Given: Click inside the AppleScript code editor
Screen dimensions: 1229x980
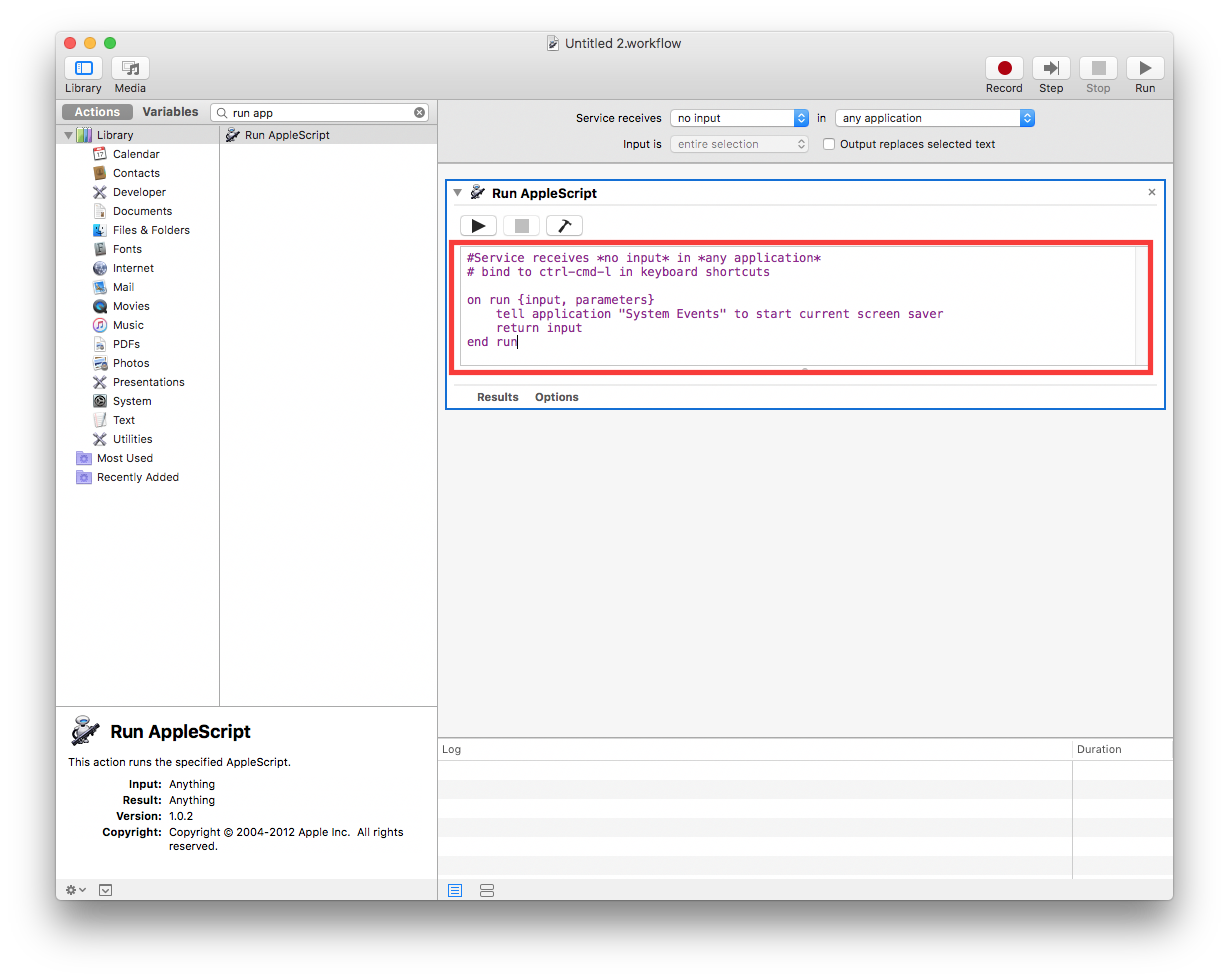Looking at the screenshot, I should point(798,307).
